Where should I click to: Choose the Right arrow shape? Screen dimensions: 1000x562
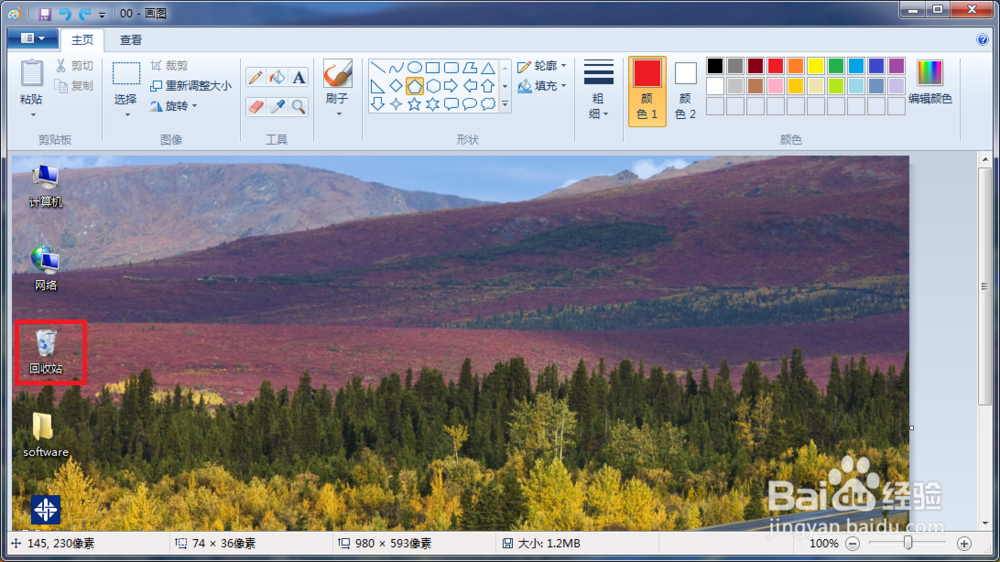(x=452, y=85)
